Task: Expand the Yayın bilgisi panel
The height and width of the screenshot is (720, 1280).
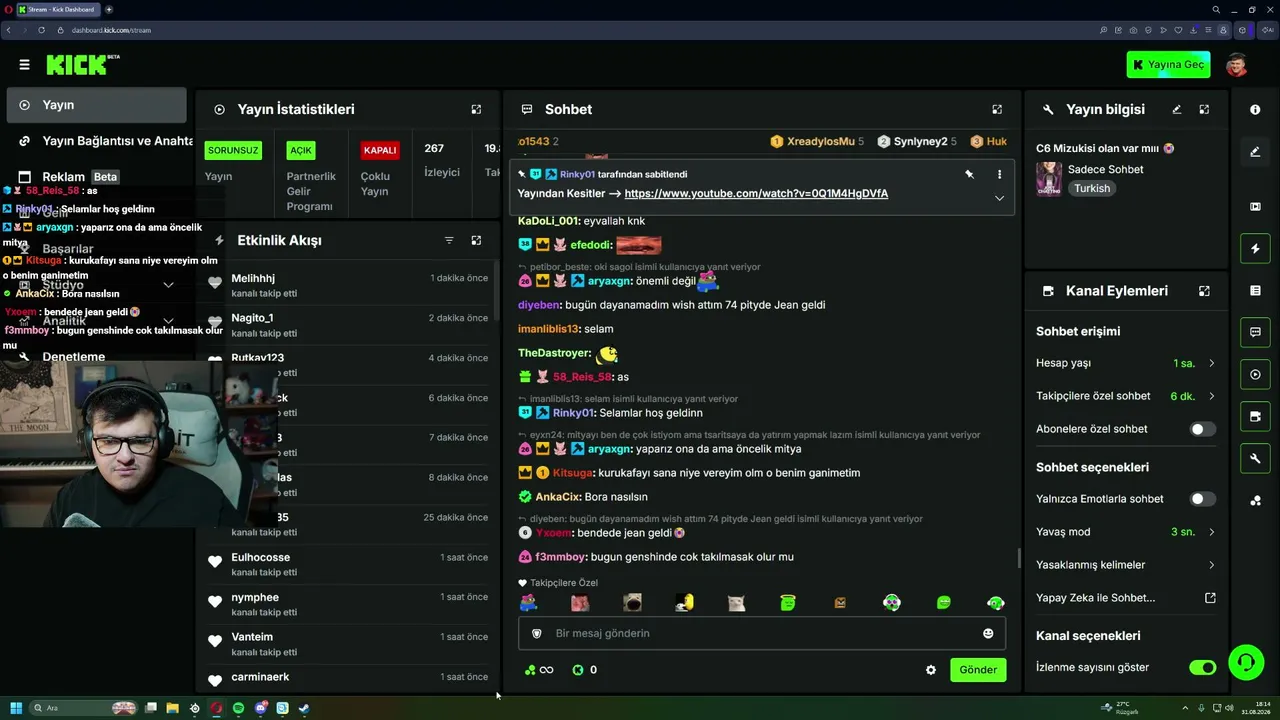Action: click(1204, 109)
